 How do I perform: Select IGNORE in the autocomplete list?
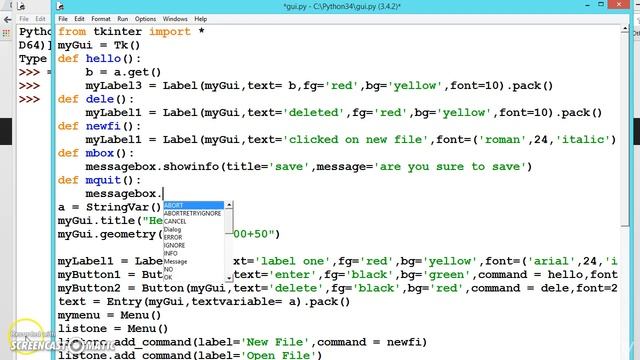click(x=193, y=245)
